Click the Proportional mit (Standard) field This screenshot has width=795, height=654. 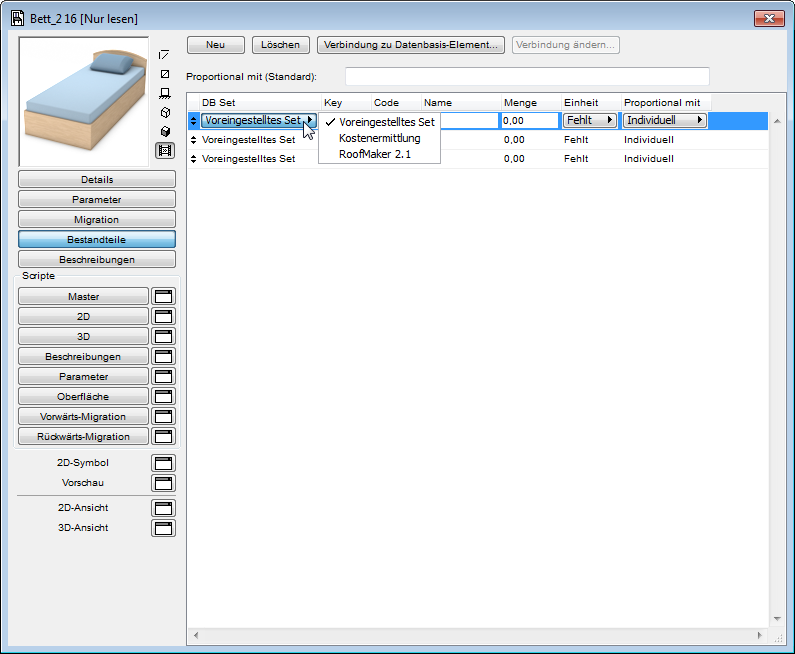(x=527, y=77)
